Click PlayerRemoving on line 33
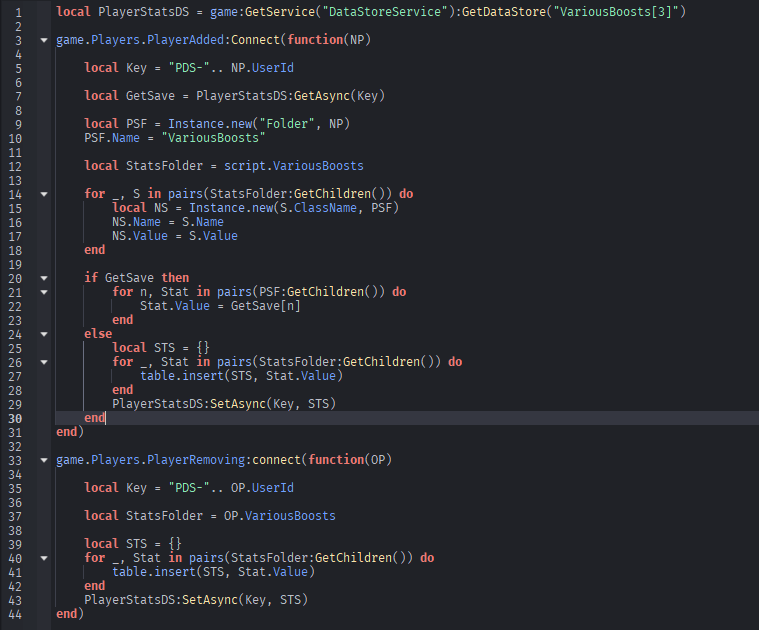 click(196, 460)
